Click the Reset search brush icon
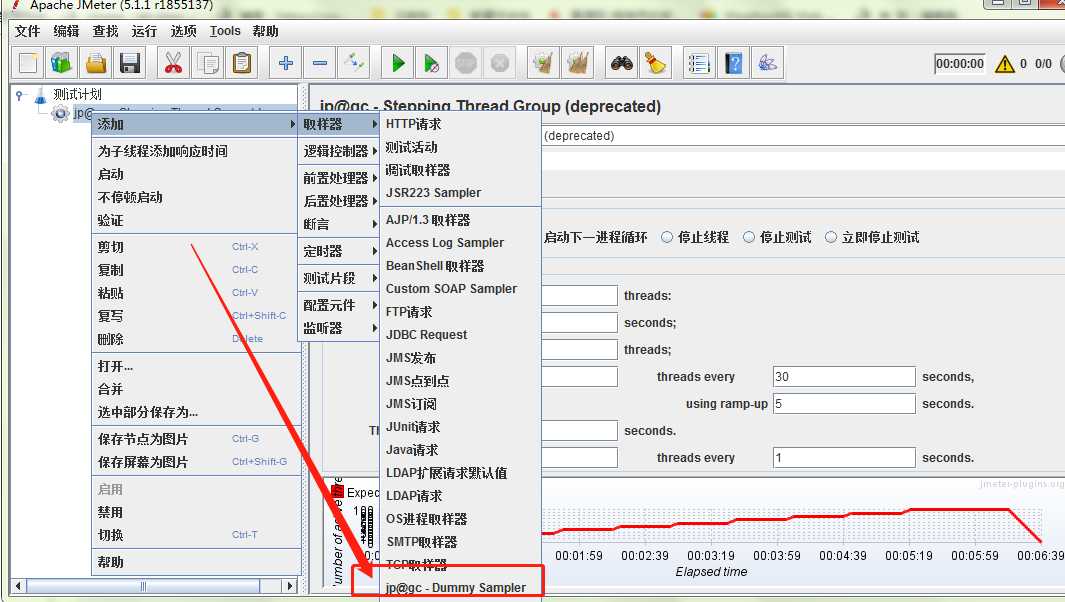Screen dimensions: 1065x602 coord(655,63)
